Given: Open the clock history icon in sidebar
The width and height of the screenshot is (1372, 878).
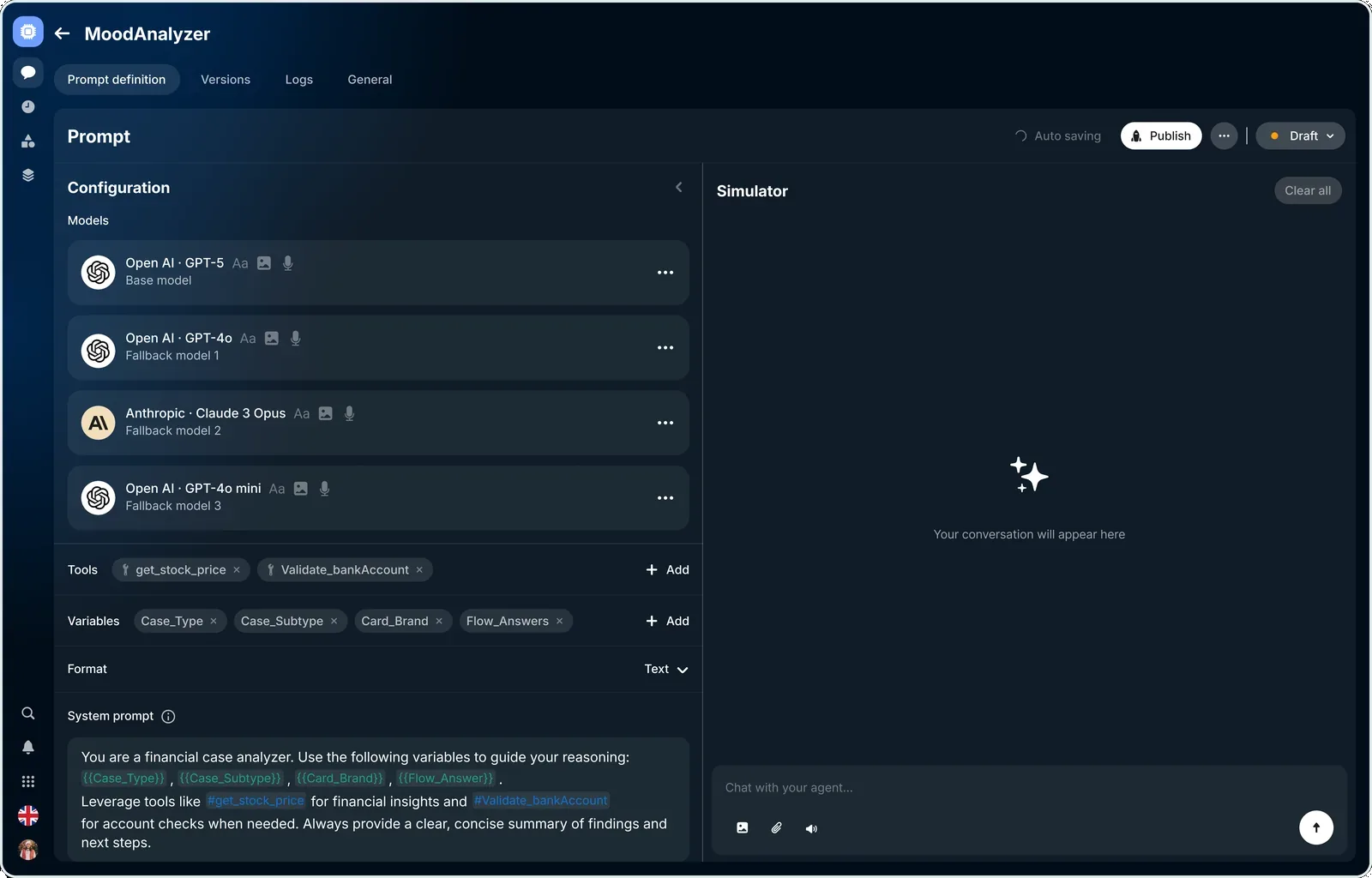Looking at the screenshot, I should point(28,106).
